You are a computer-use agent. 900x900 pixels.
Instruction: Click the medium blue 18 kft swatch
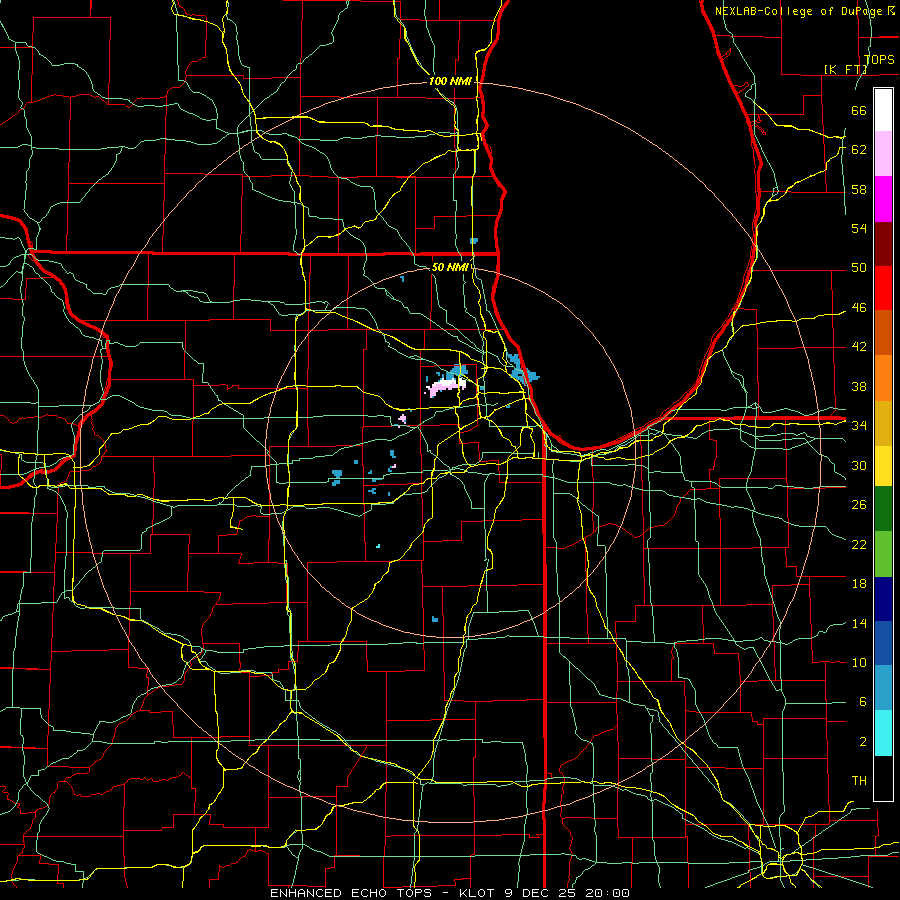pyautogui.click(x=883, y=643)
